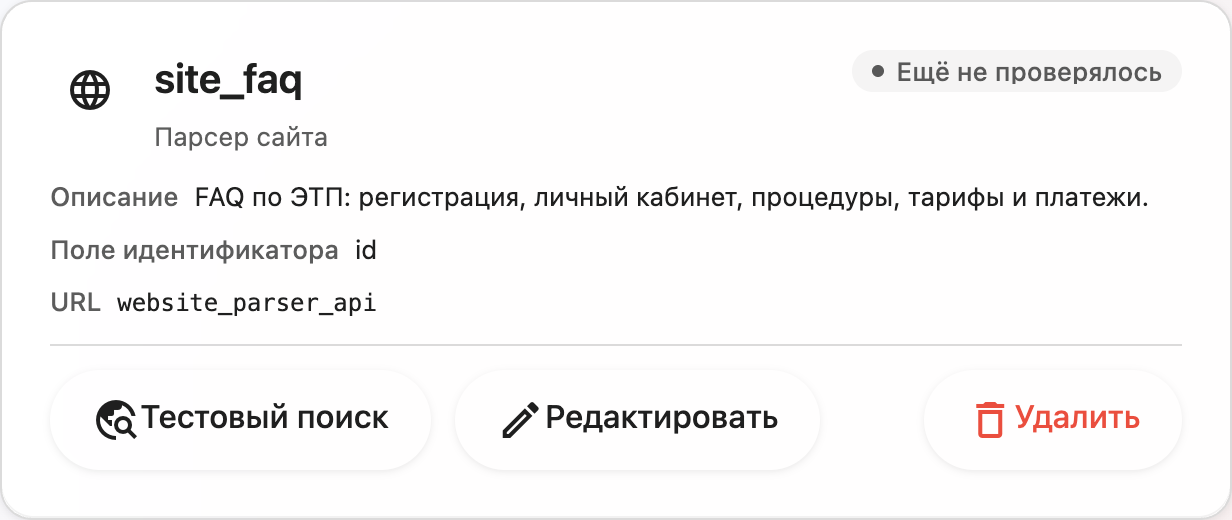Select the site_faq title

coord(228,81)
